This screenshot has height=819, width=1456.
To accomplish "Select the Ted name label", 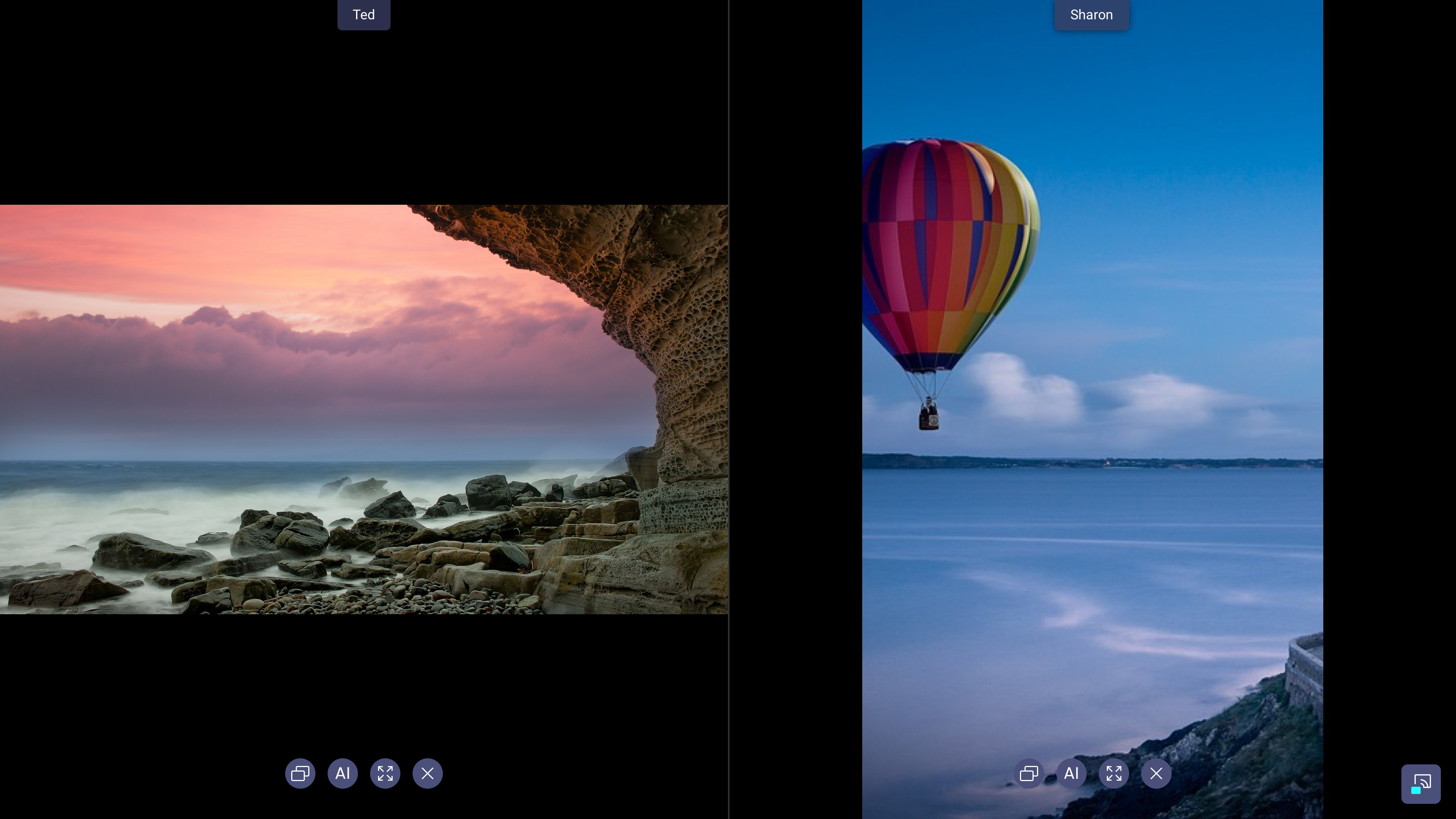I will (364, 15).
